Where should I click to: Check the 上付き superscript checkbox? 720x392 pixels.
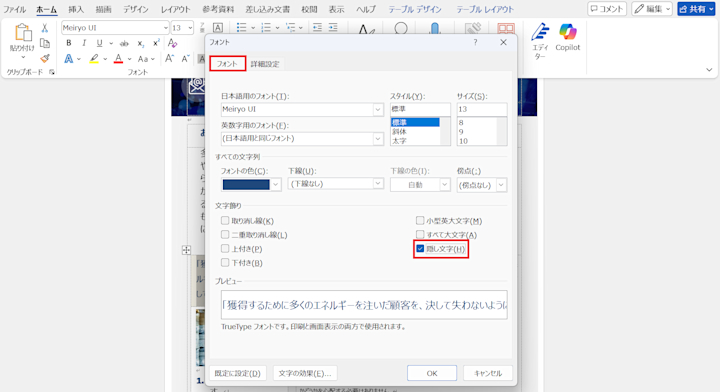225,249
